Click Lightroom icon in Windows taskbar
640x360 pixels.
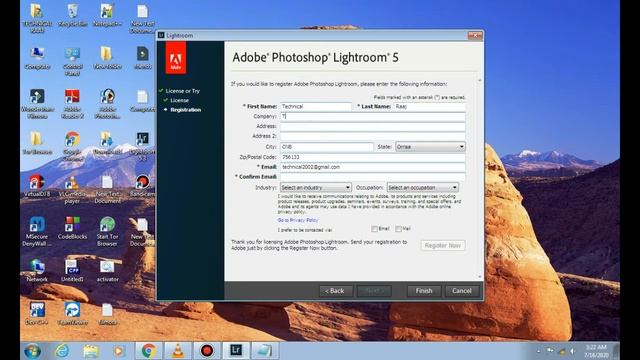click(x=236, y=350)
